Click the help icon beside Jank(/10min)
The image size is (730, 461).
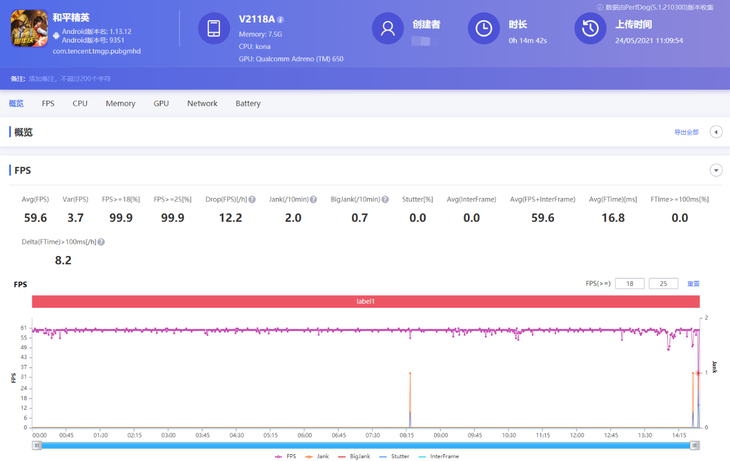(313, 199)
